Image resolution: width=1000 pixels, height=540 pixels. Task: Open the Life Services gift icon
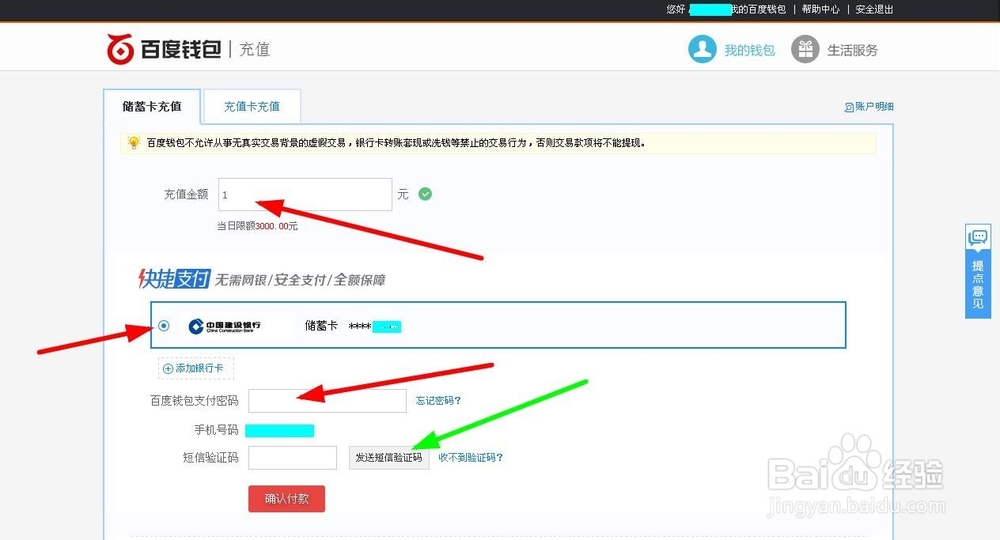tap(805, 49)
